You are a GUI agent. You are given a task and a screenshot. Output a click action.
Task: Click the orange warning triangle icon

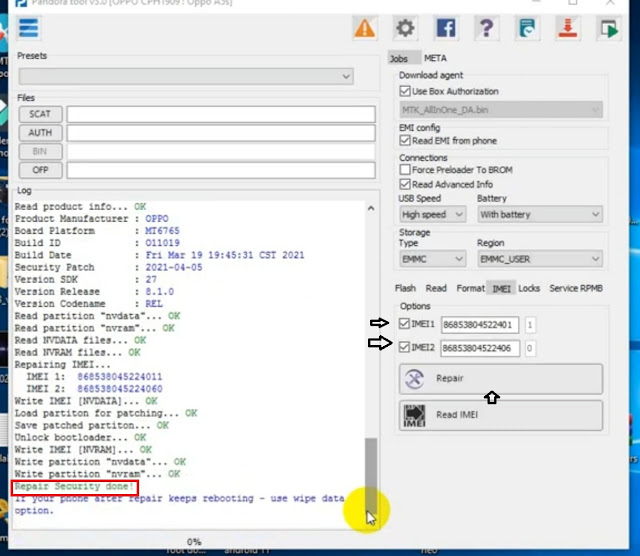(x=364, y=29)
